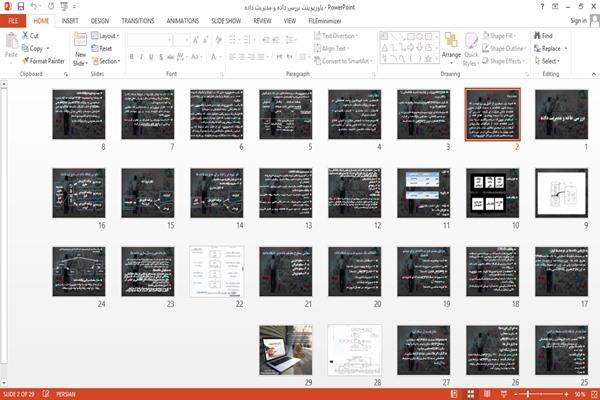Image resolution: width=600 pixels, height=400 pixels.
Task: Select slide 1 title thumbnail
Action: click(561, 114)
